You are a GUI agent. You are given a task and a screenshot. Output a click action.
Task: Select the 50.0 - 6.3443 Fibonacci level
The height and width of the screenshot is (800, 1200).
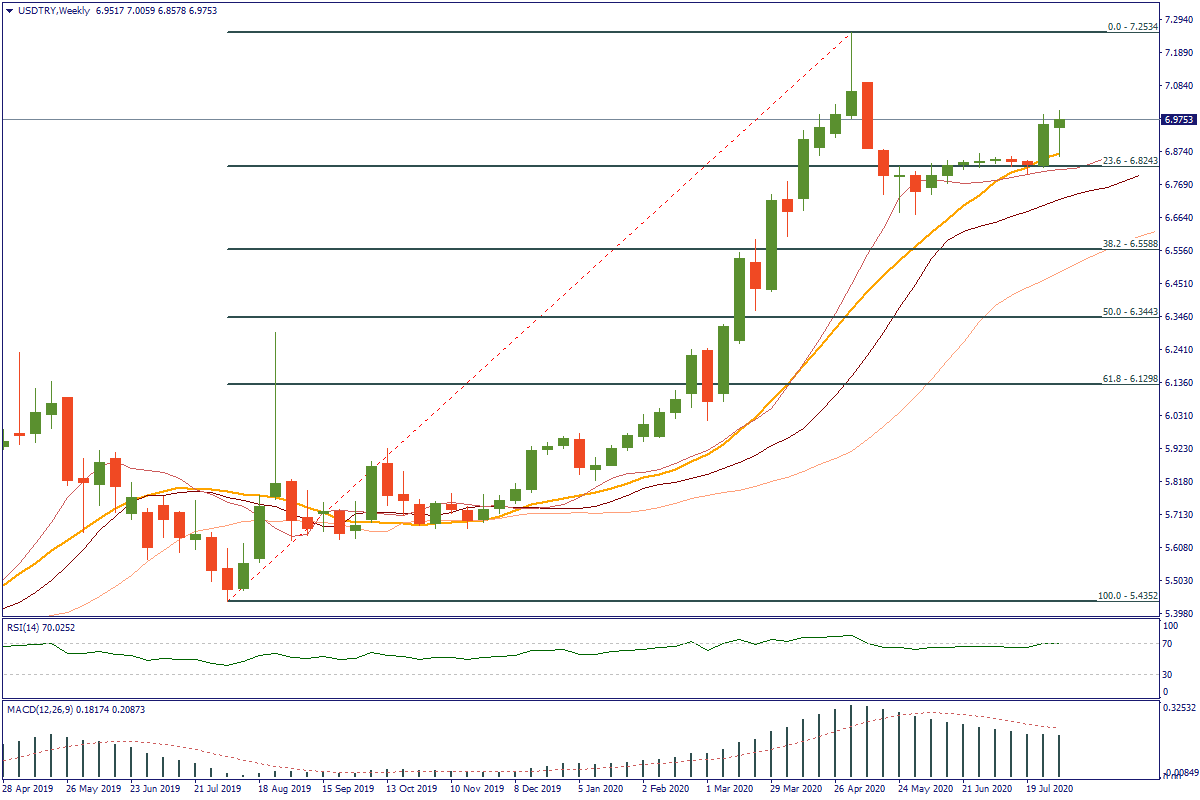[x=1129, y=312]
